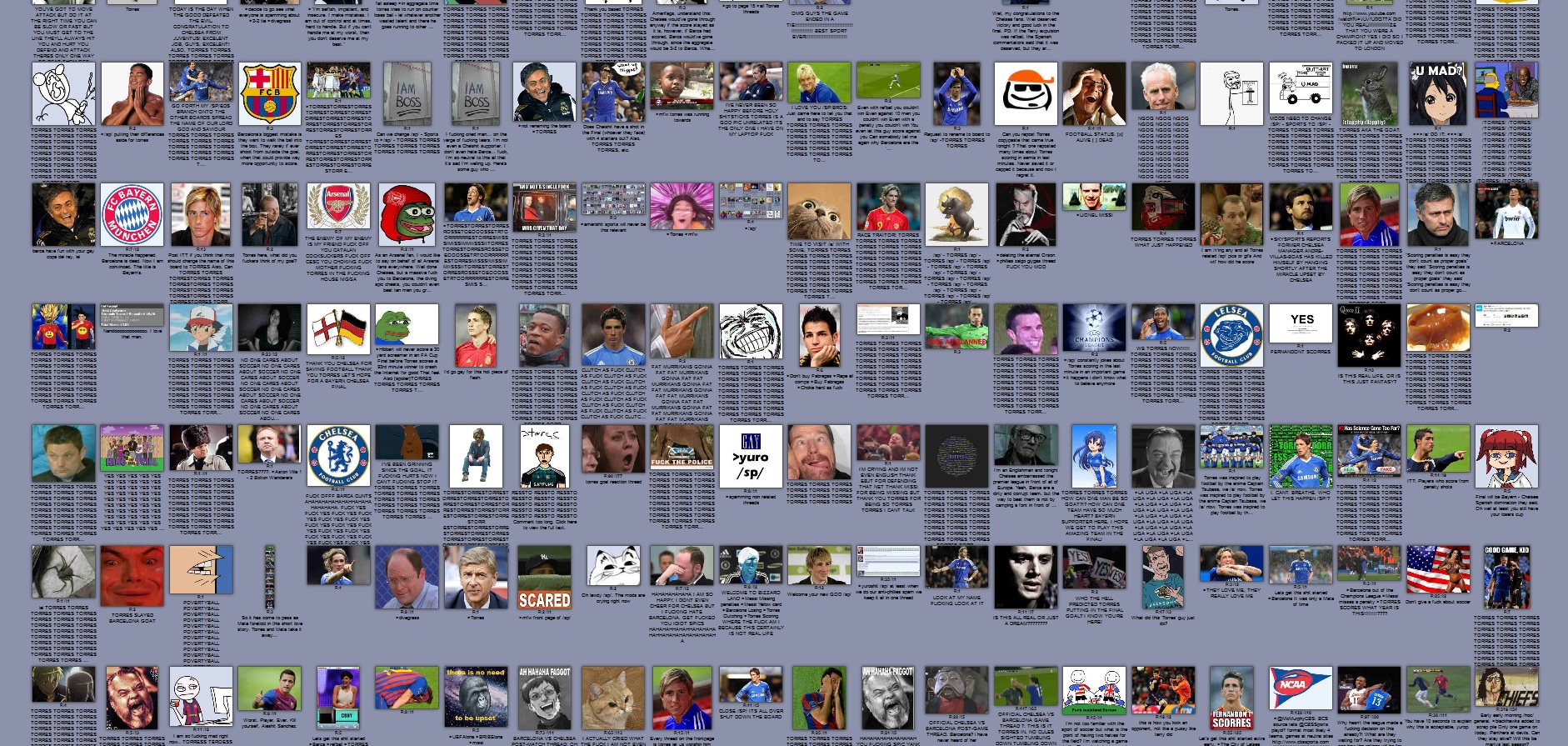Open the blue-haired anime girl thread
This screenshot has height=746, width=1568.
click(x=1094, y=456)
